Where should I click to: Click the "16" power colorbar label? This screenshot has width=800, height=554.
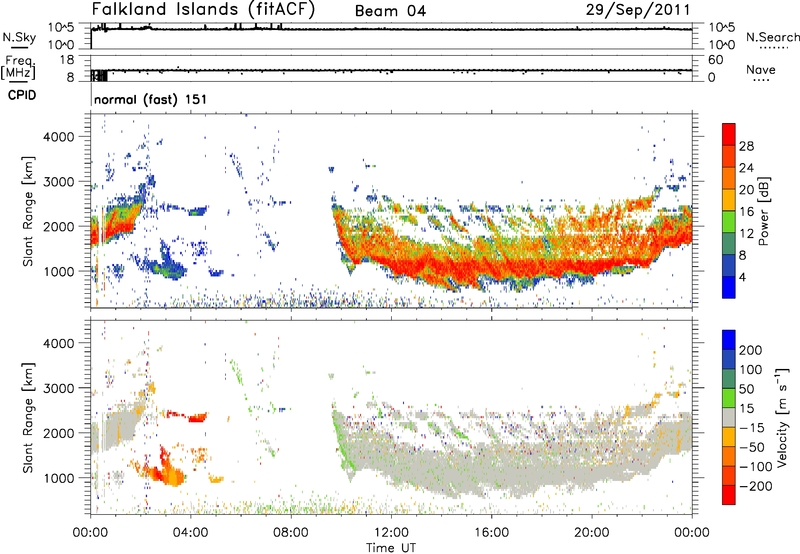[x=746, y=212]
